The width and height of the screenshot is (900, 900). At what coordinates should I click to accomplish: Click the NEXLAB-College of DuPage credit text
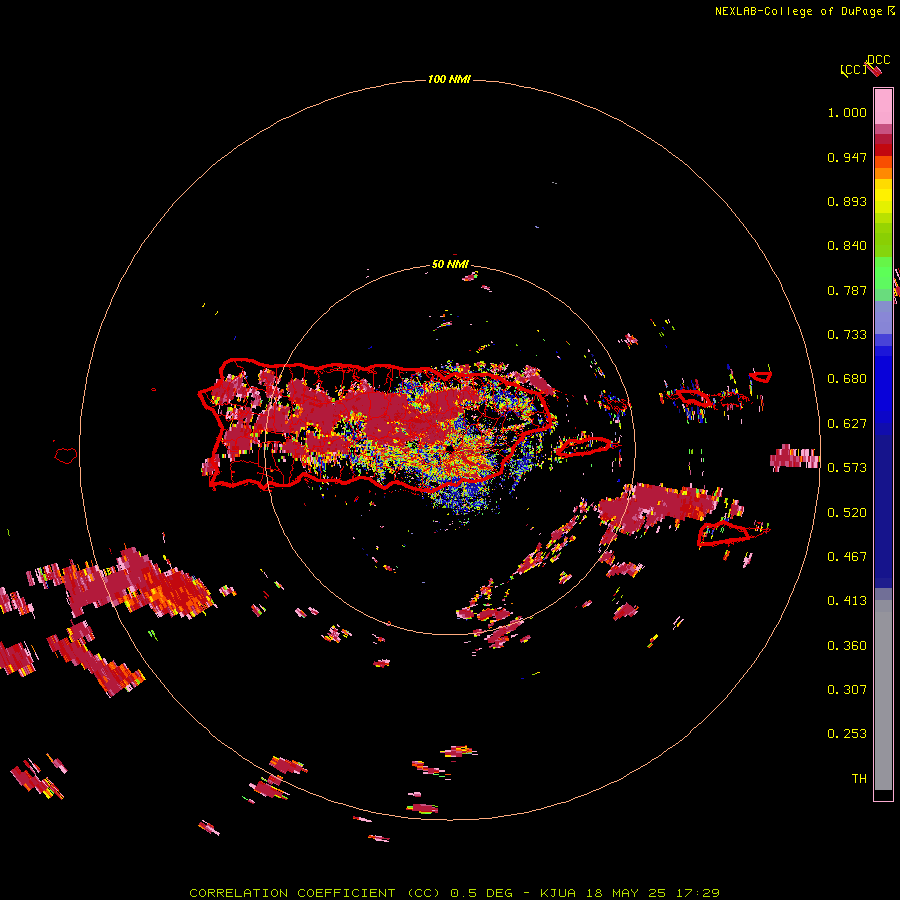798,11
